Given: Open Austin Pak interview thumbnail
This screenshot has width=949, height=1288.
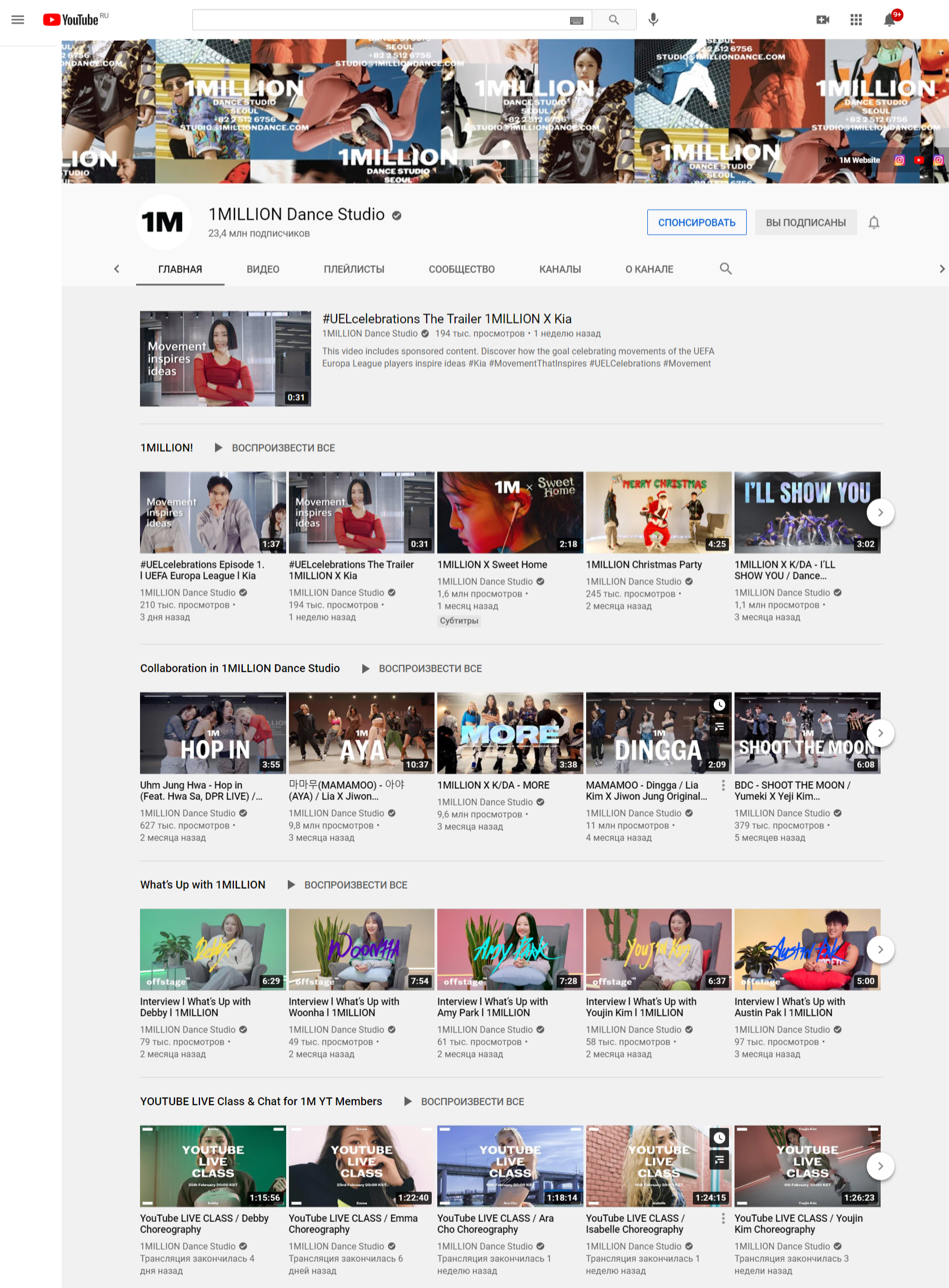Looking at the screenshot, I should [807, 949].
